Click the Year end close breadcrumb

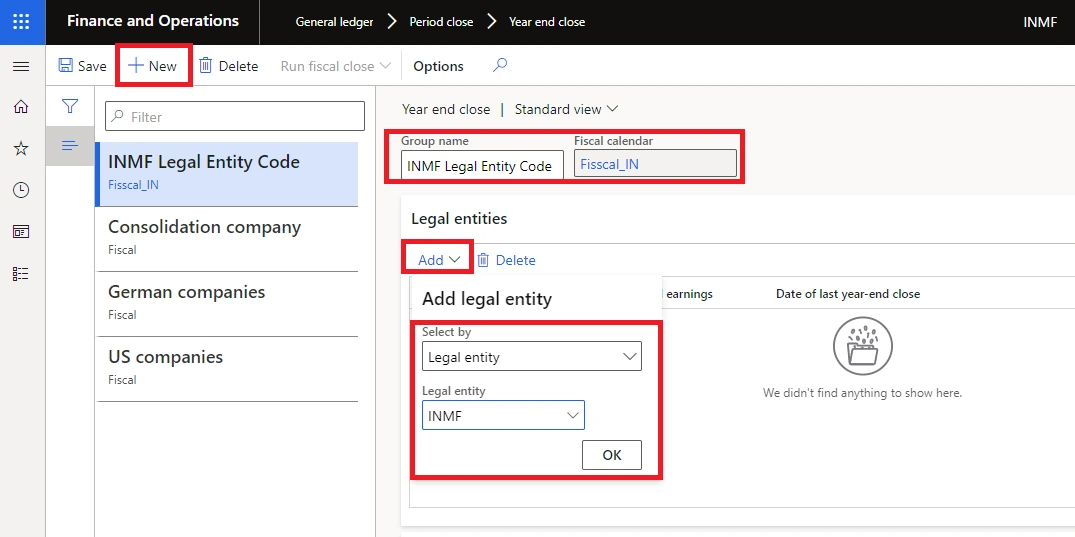pyautogui.click(x=546, y=22)
